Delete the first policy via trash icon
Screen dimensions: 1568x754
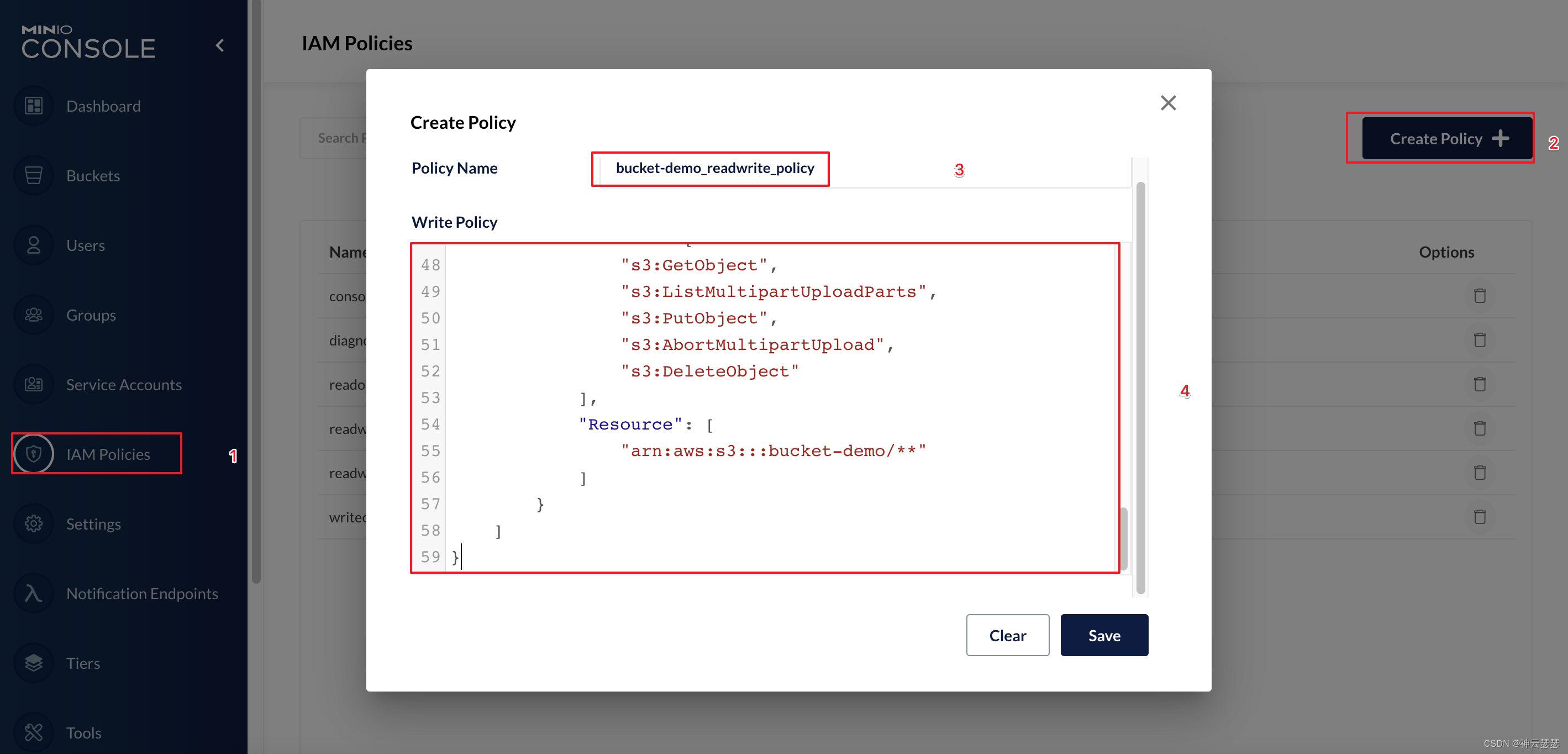[x=1480, y=296]
